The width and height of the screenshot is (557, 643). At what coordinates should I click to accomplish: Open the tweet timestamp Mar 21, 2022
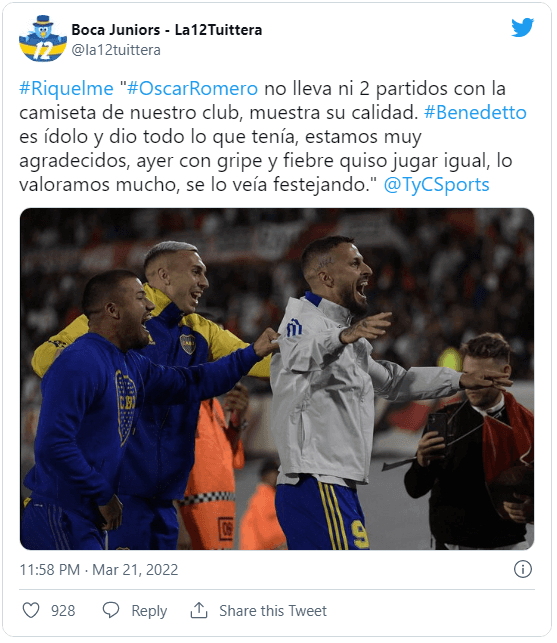pyautogui.click(x=135, y=570)
